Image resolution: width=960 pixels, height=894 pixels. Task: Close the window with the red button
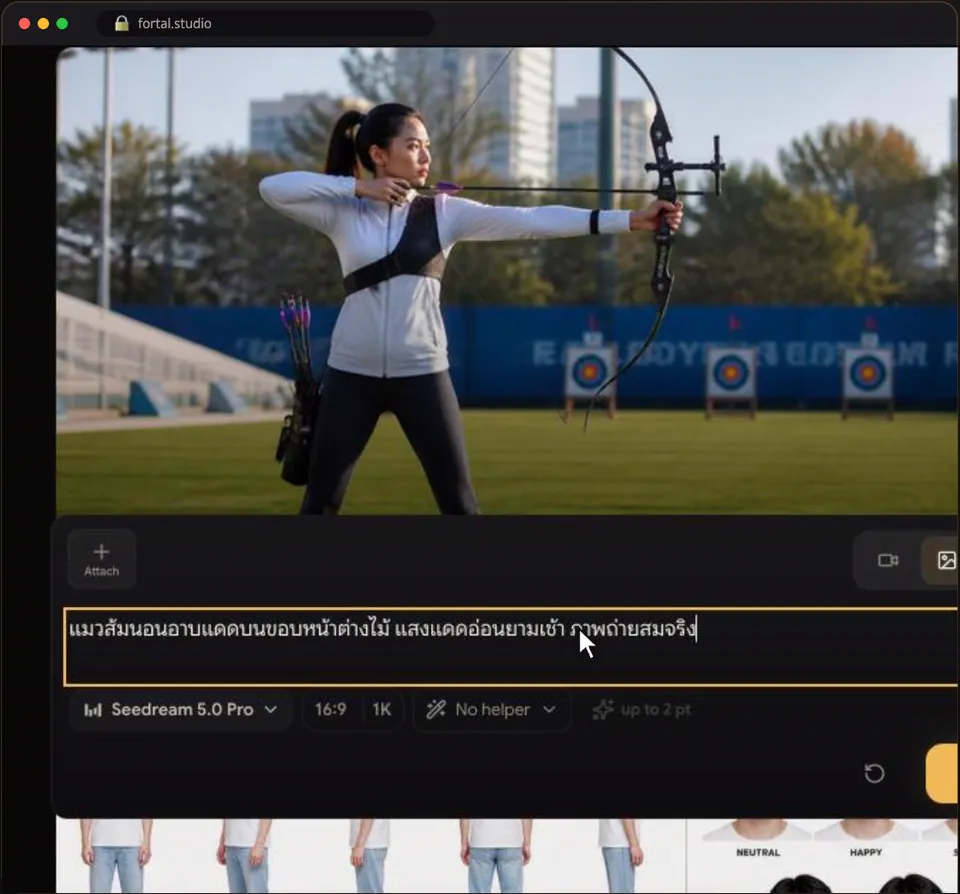24,23
